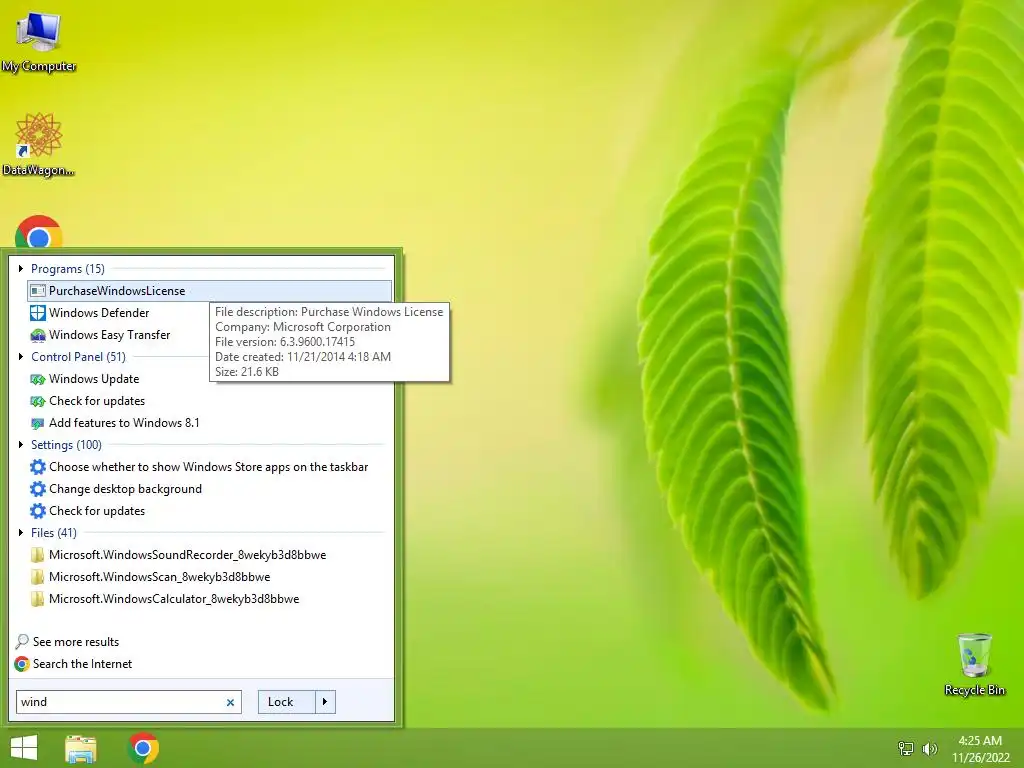Image resolution: width=1024 pixels, height=768 pixels.
Task: Open the arrow menu next to Lock
Action: coord(325,702)
